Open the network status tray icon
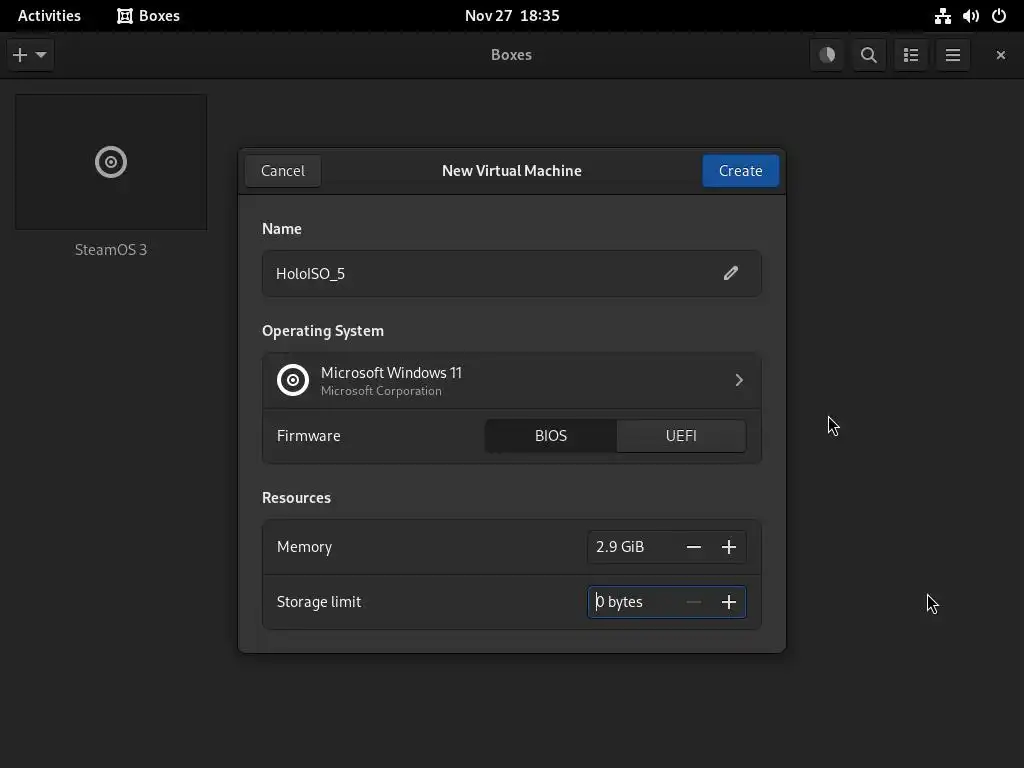The width and height of the screenshot is (1024, 768). 942,16
